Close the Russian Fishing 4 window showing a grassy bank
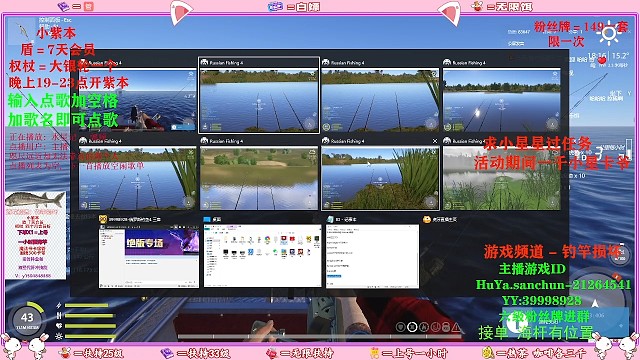The height and width of the screenshot is (360, 640). (x=435, y=141)
